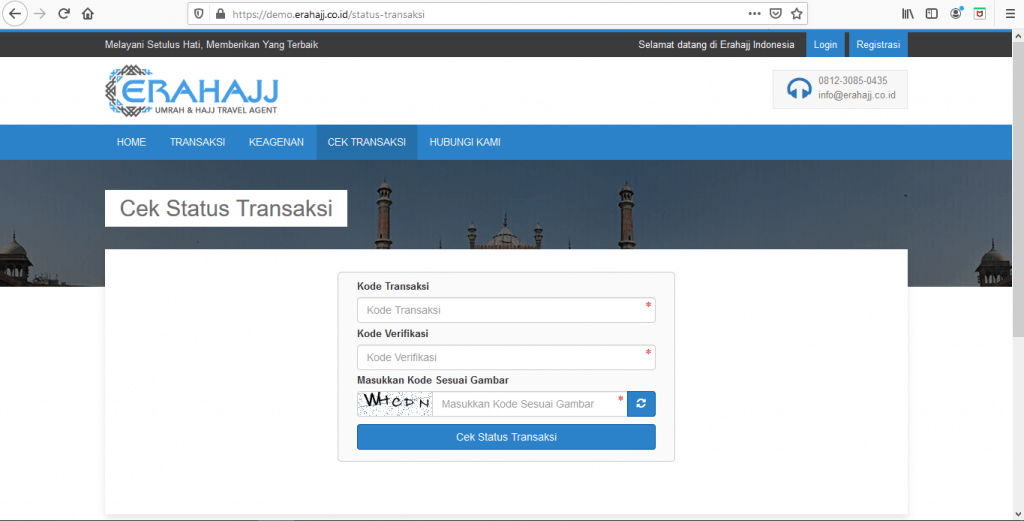
Task: Open the Firefox library icon
Action: click(908, 14)
